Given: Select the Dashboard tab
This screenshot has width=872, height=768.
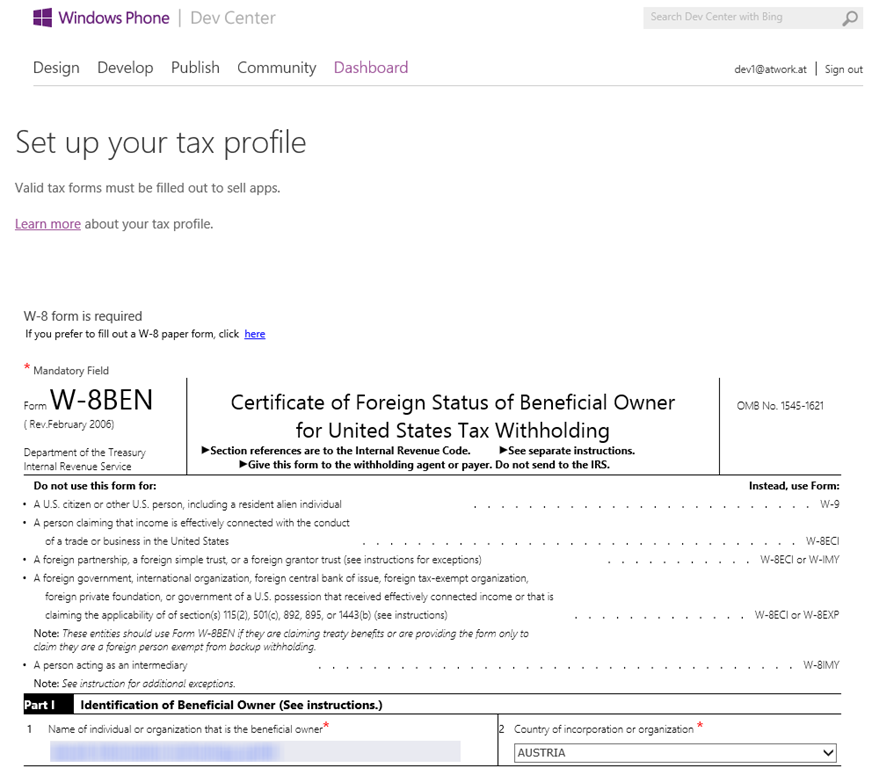Looking at the screenshot, I should (371, 68).
